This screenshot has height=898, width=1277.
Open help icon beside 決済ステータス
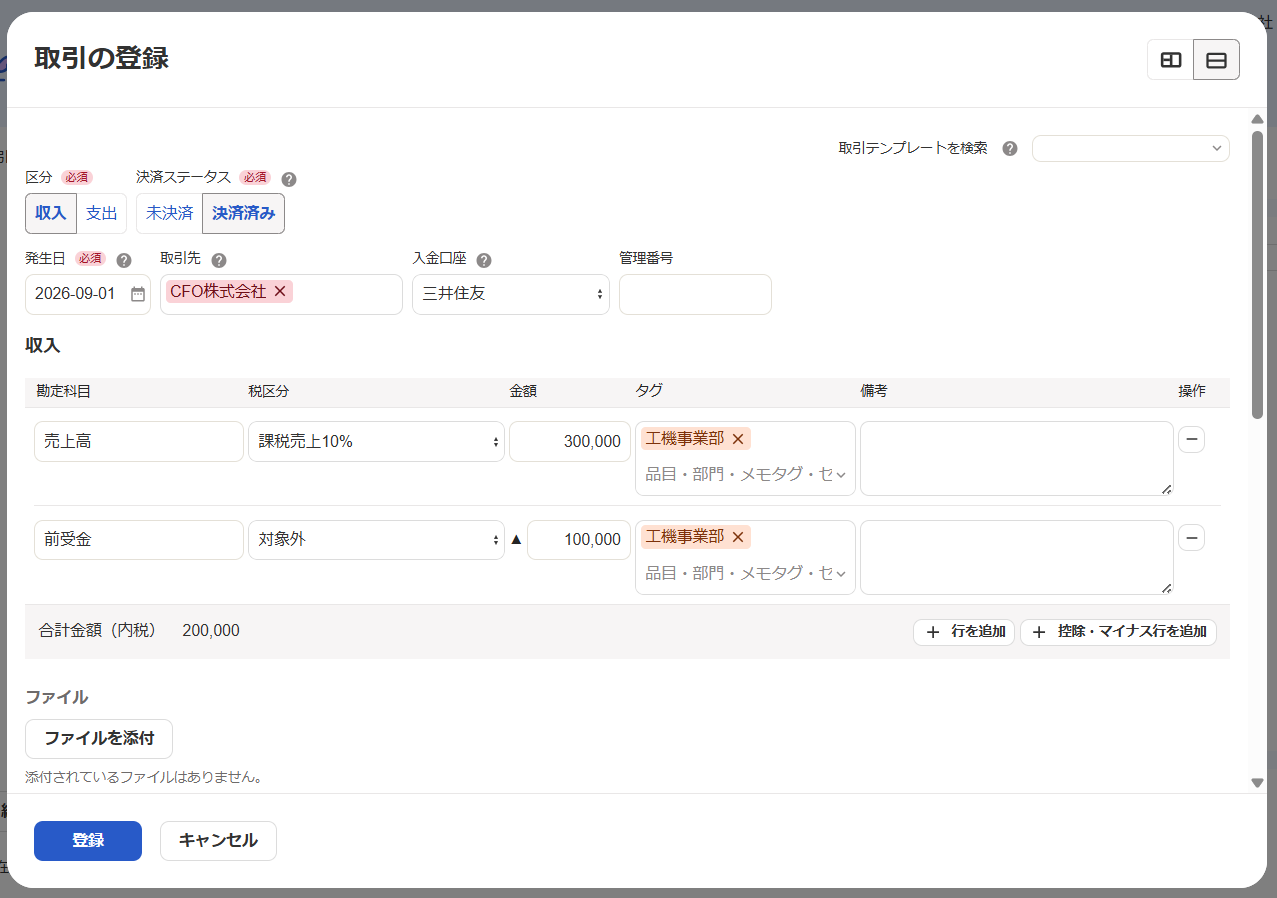[x=289, y=179]
